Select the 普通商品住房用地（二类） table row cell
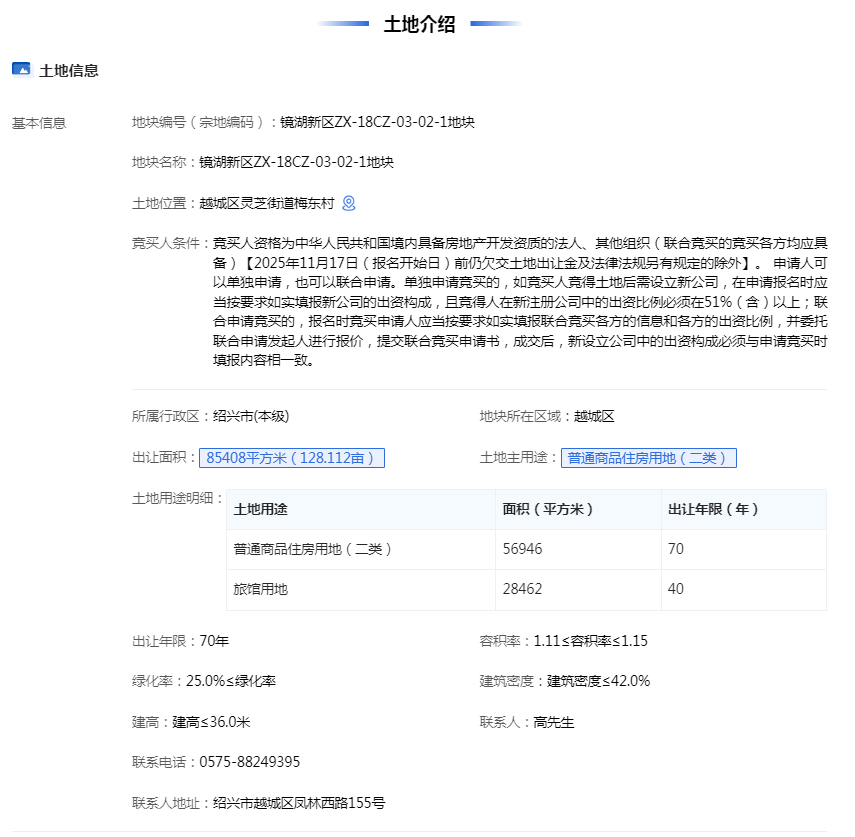This screenshot has width=855, height=837. click(313, 549)
